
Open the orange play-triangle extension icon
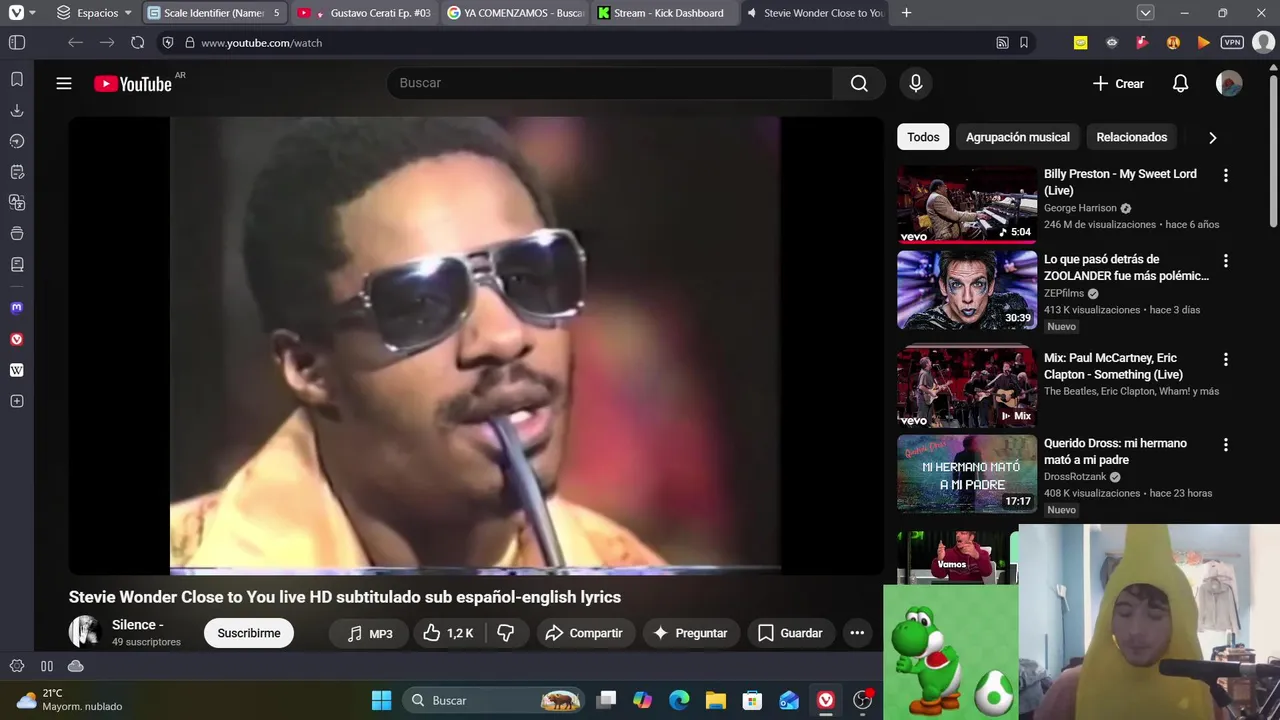1203,43
